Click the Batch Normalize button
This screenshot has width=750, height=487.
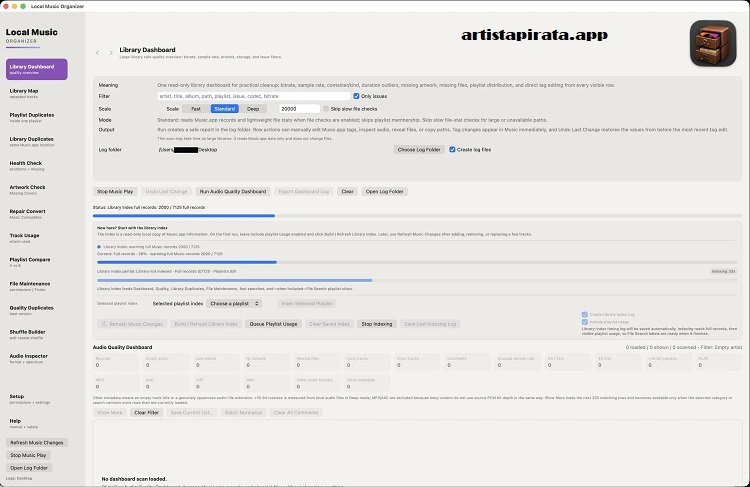[243, 412]
